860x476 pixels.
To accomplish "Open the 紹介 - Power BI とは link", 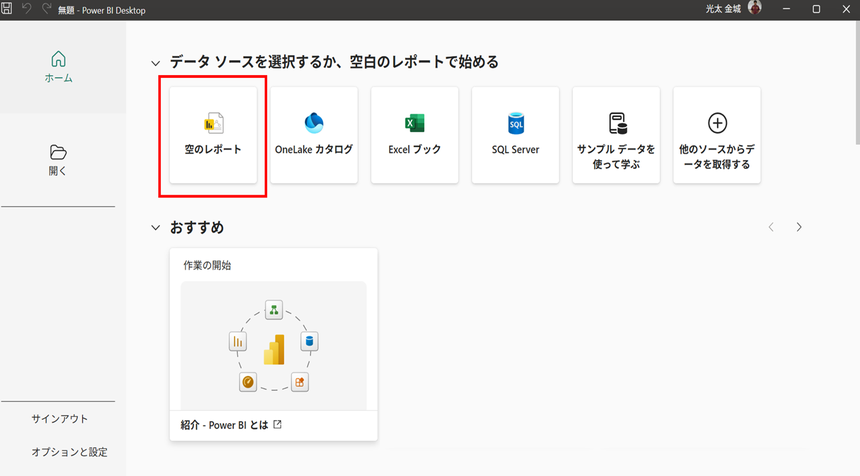I will tap(224, 425).
